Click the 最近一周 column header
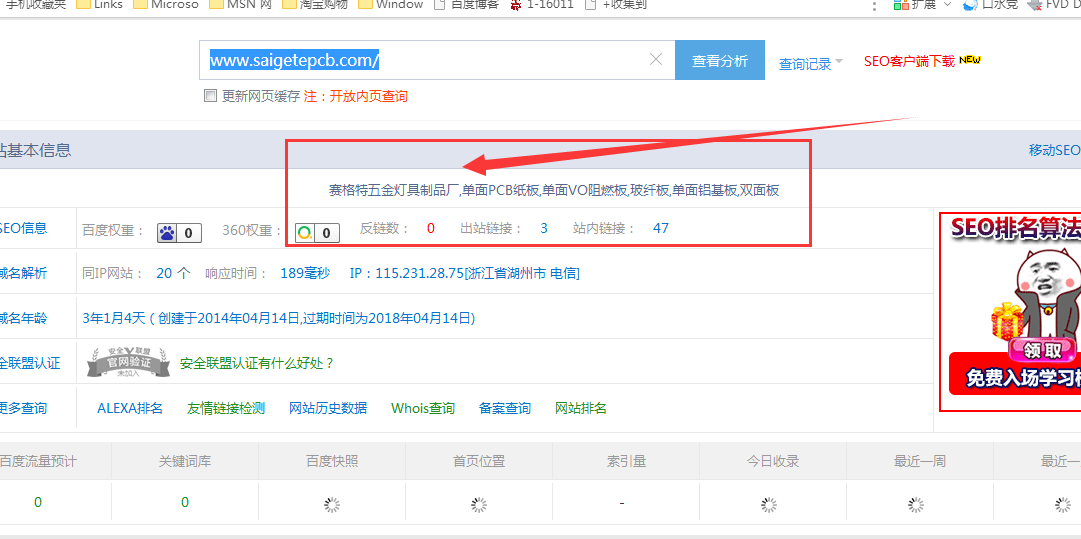Screen dimensions: 1081x539 pos(920,461)
